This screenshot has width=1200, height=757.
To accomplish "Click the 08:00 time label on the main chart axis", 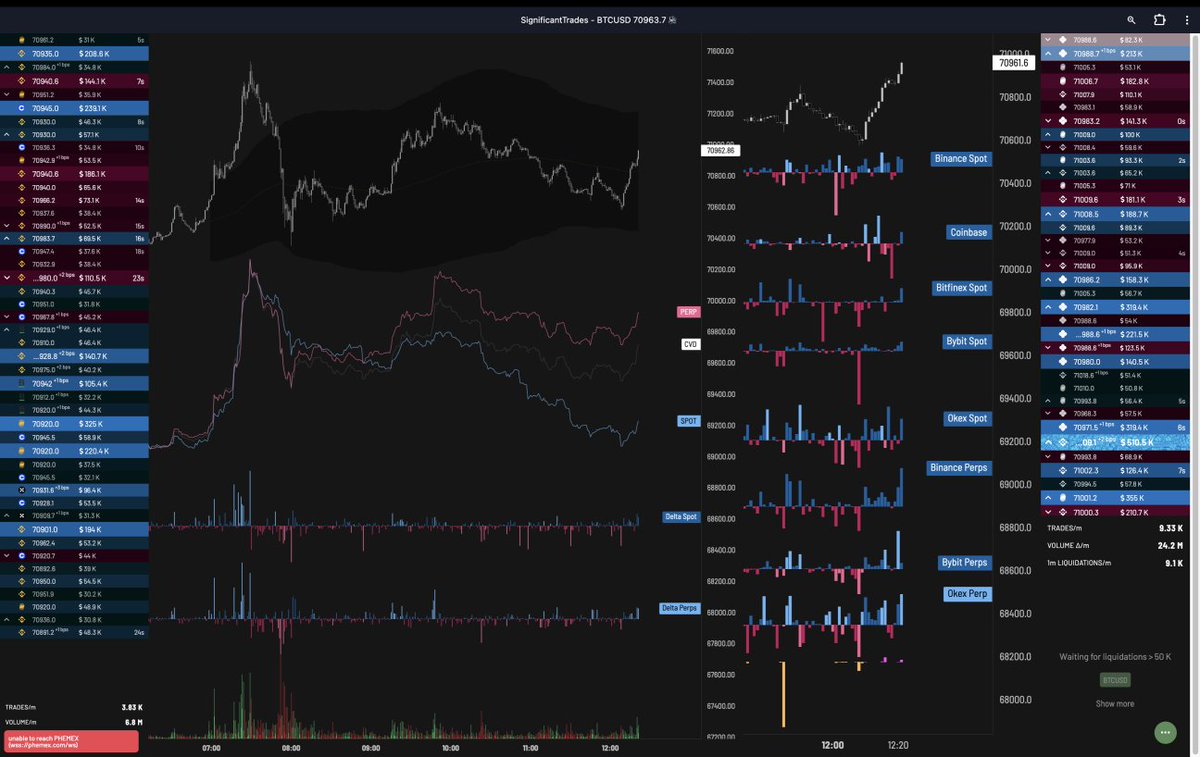I will coord(291,747).
